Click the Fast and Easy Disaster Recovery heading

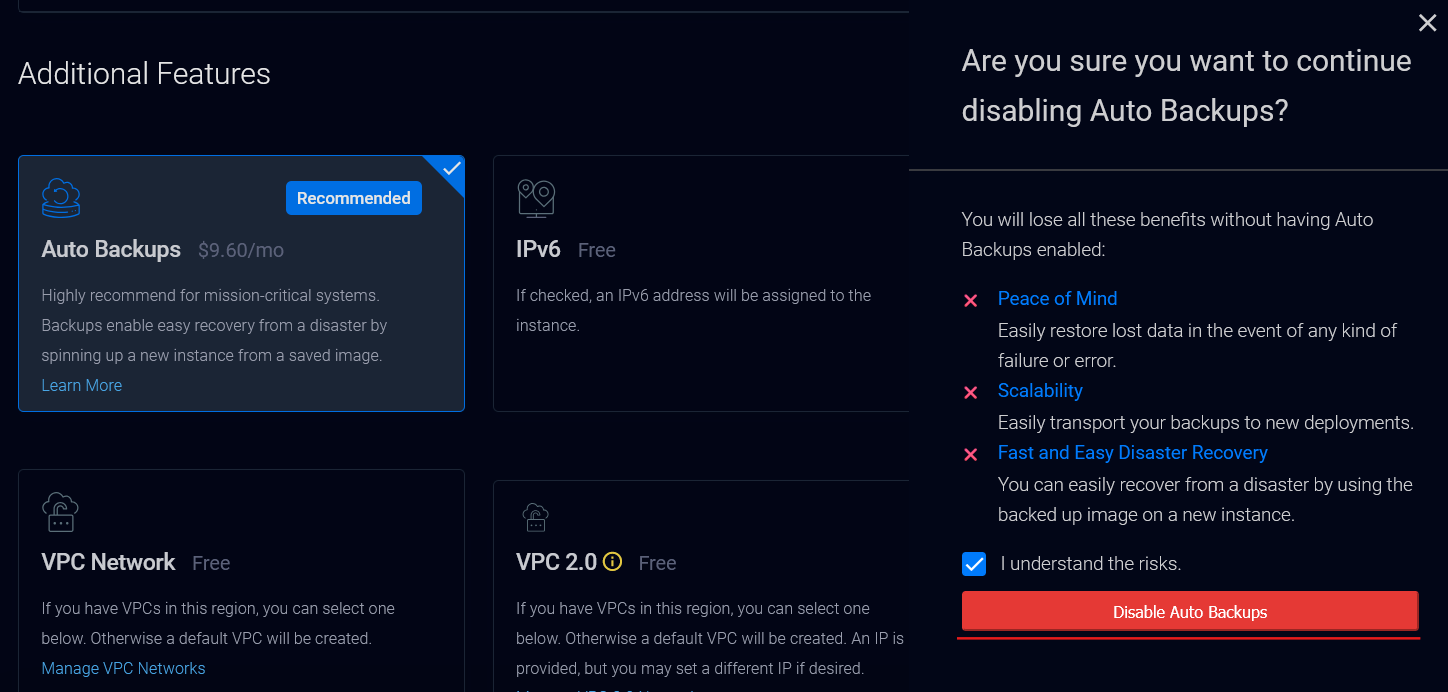click(1132, 453)
